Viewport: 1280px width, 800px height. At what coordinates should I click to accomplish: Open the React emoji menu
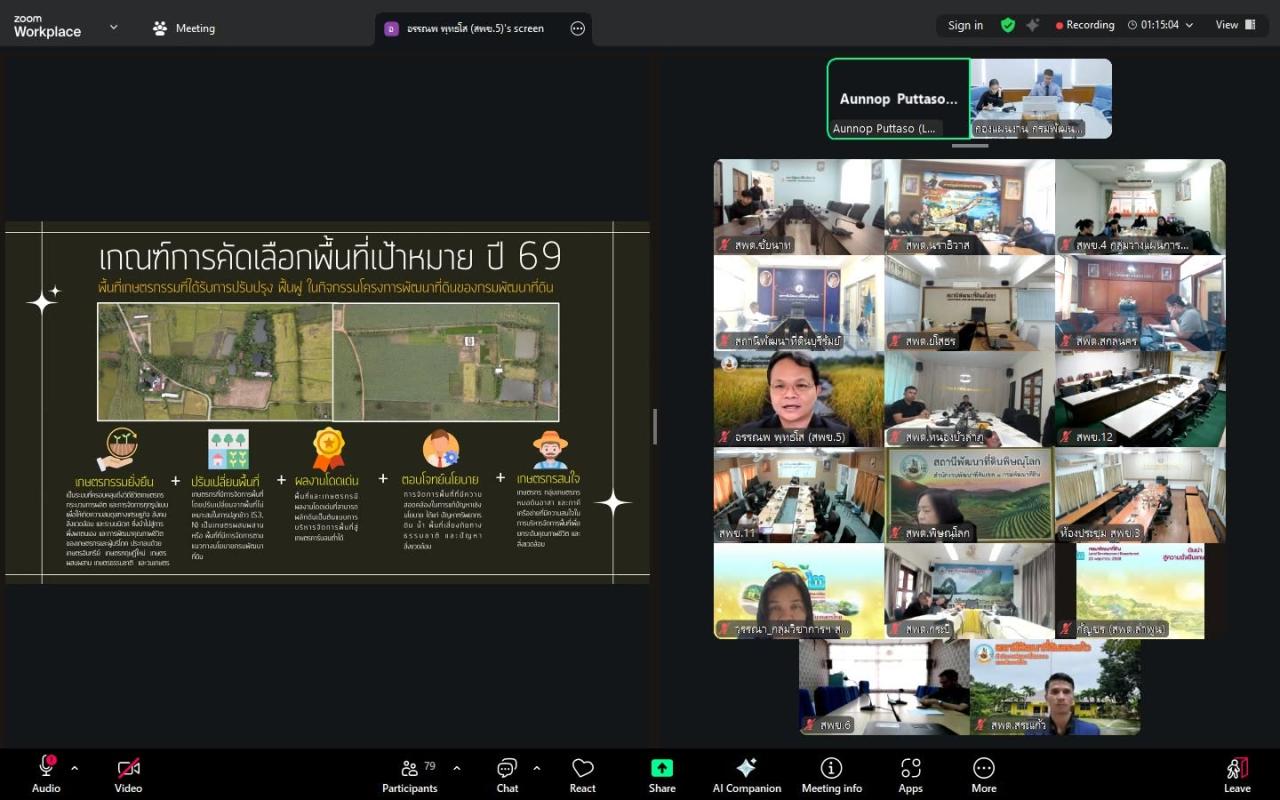pyautogui.click(x=583, y=775)
